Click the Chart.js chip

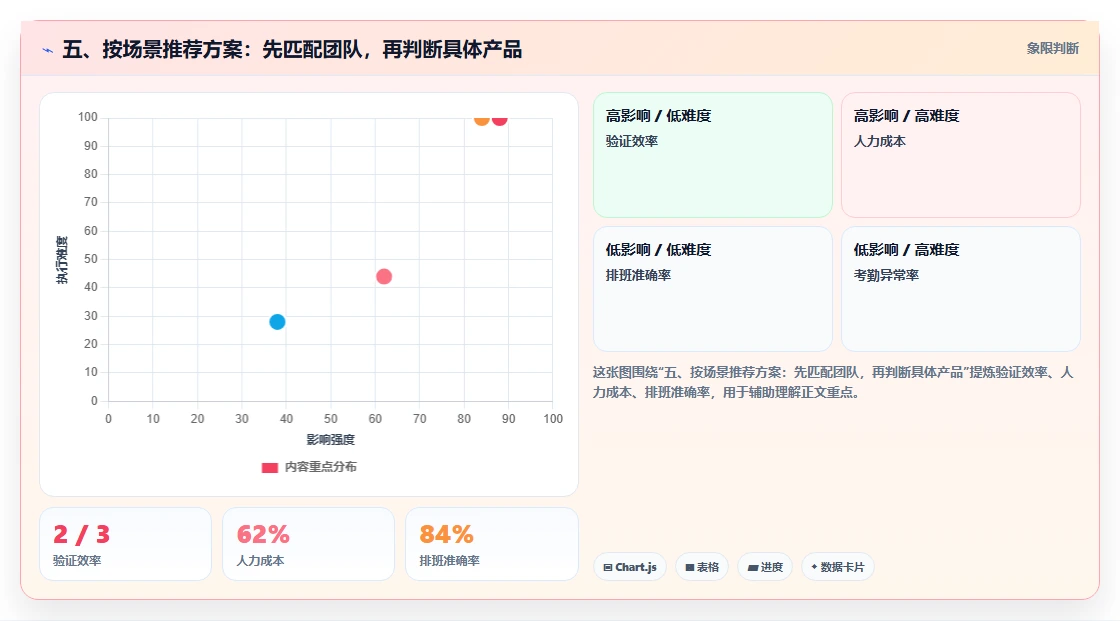tap(630, 567)
